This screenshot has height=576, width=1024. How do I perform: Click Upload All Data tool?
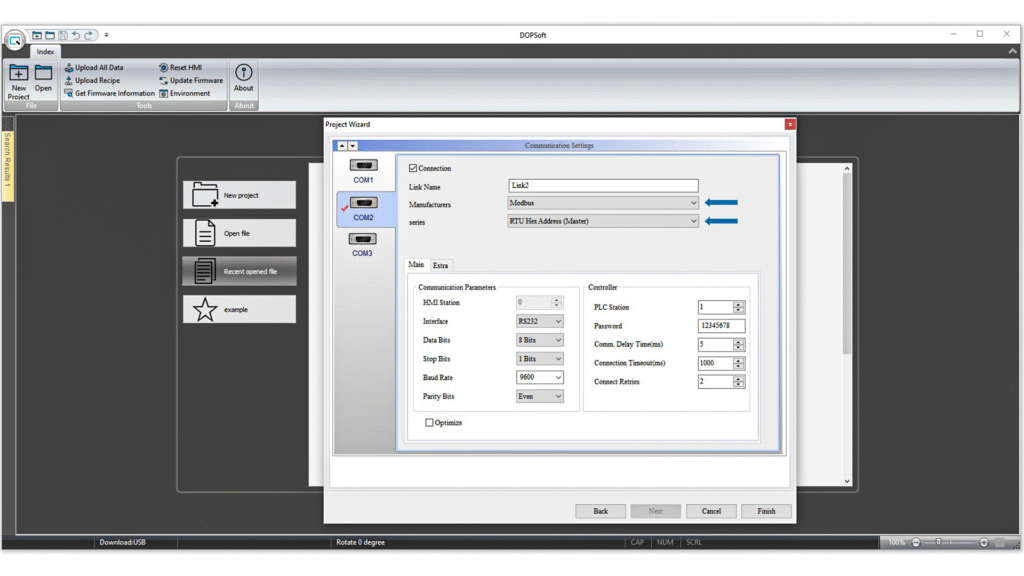tap(94, 68)
